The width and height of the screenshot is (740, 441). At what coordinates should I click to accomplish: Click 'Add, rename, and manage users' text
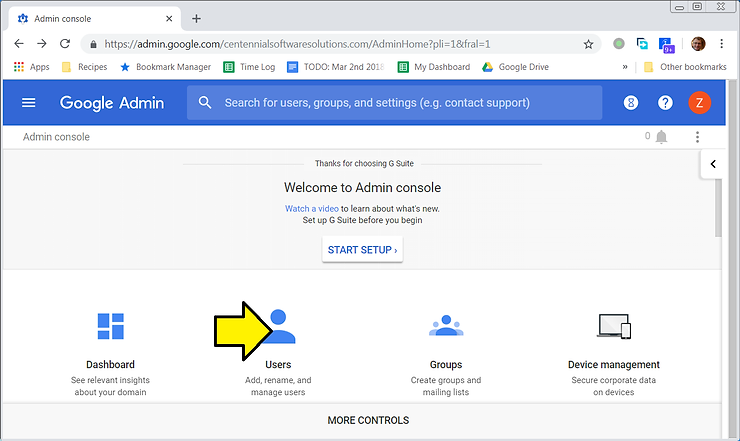278,386
